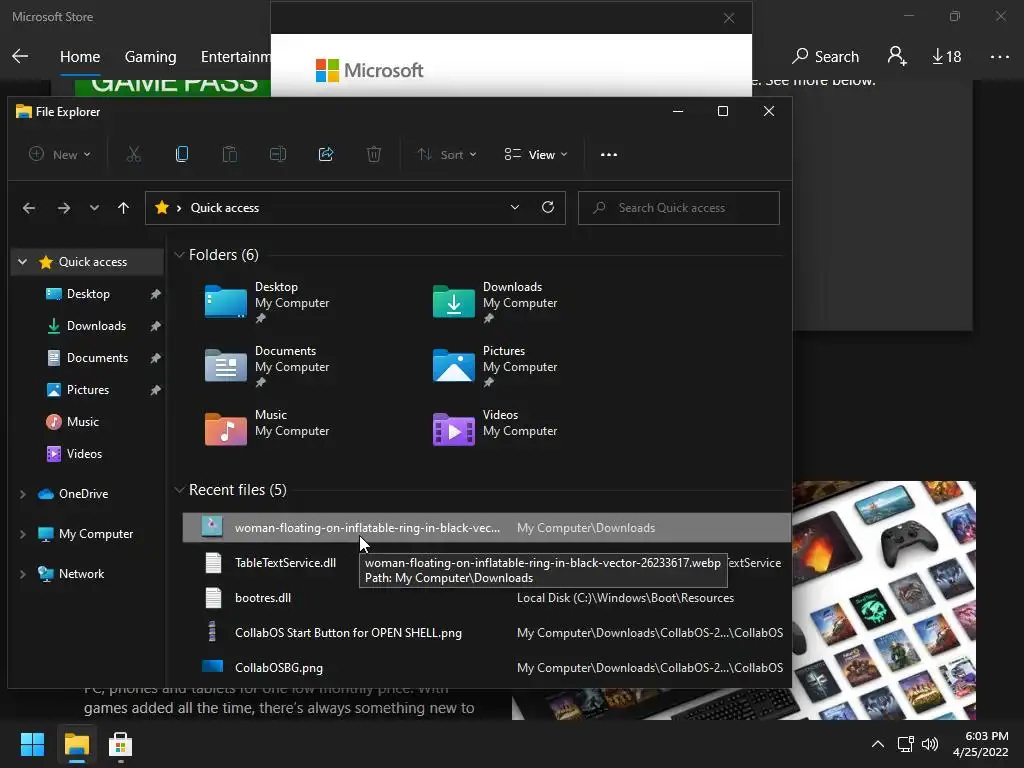The height and width of the screenshot is (768, 1024).
Task: Go up one level with the up arrow
Action: [x=123, y=208]
